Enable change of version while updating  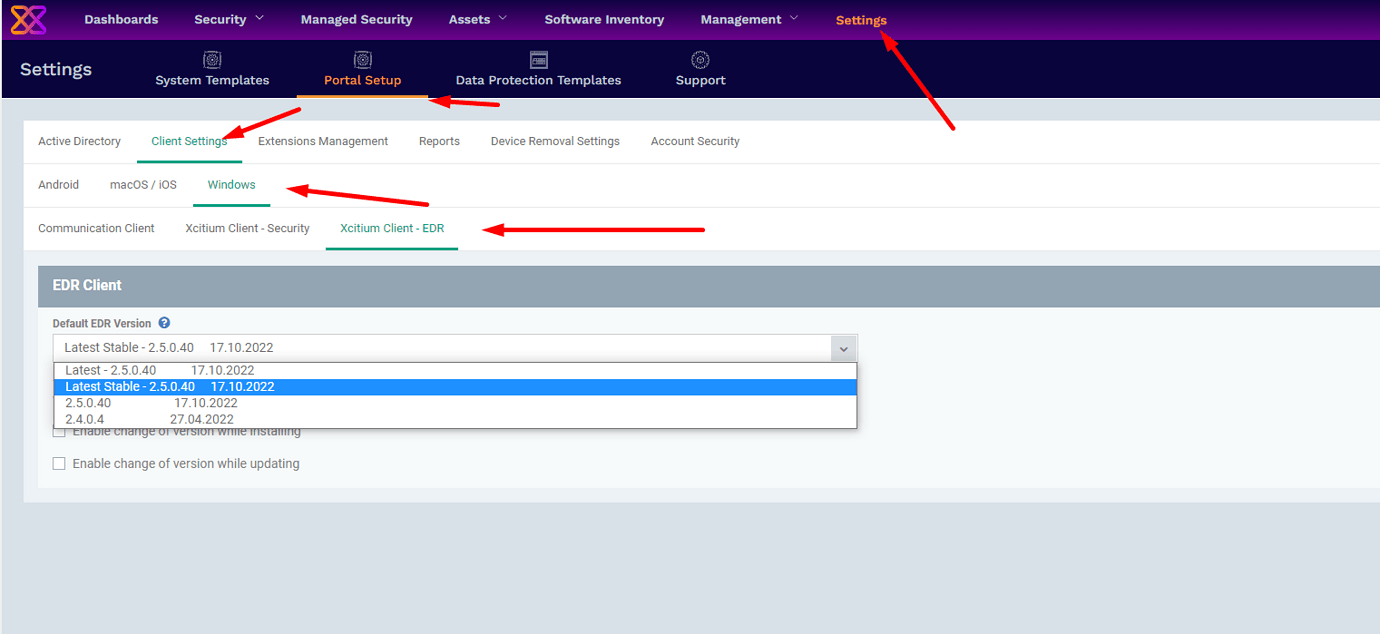coord(59,463)
